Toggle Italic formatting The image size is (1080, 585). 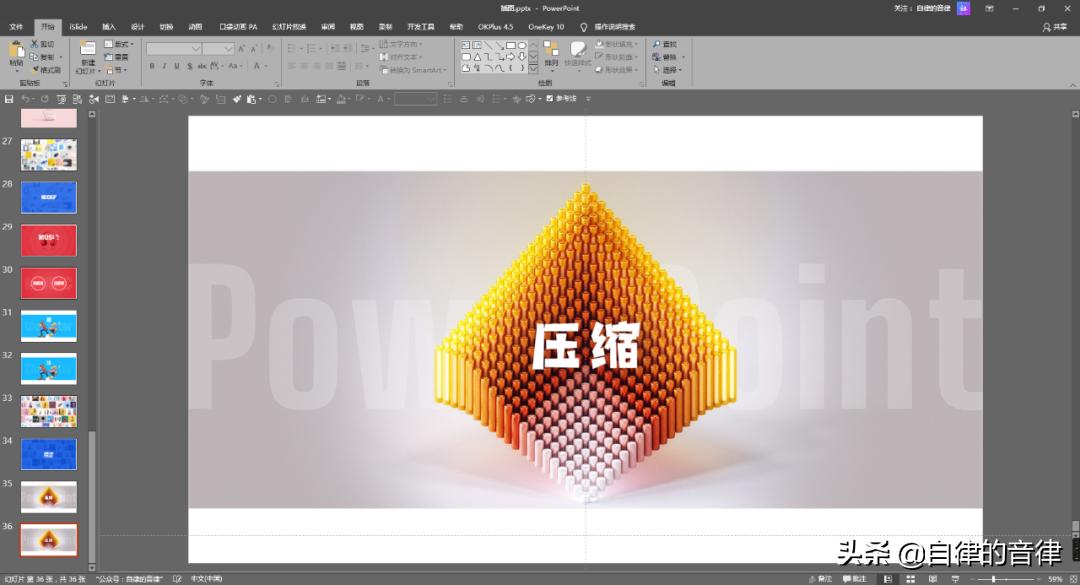[164, 66]
